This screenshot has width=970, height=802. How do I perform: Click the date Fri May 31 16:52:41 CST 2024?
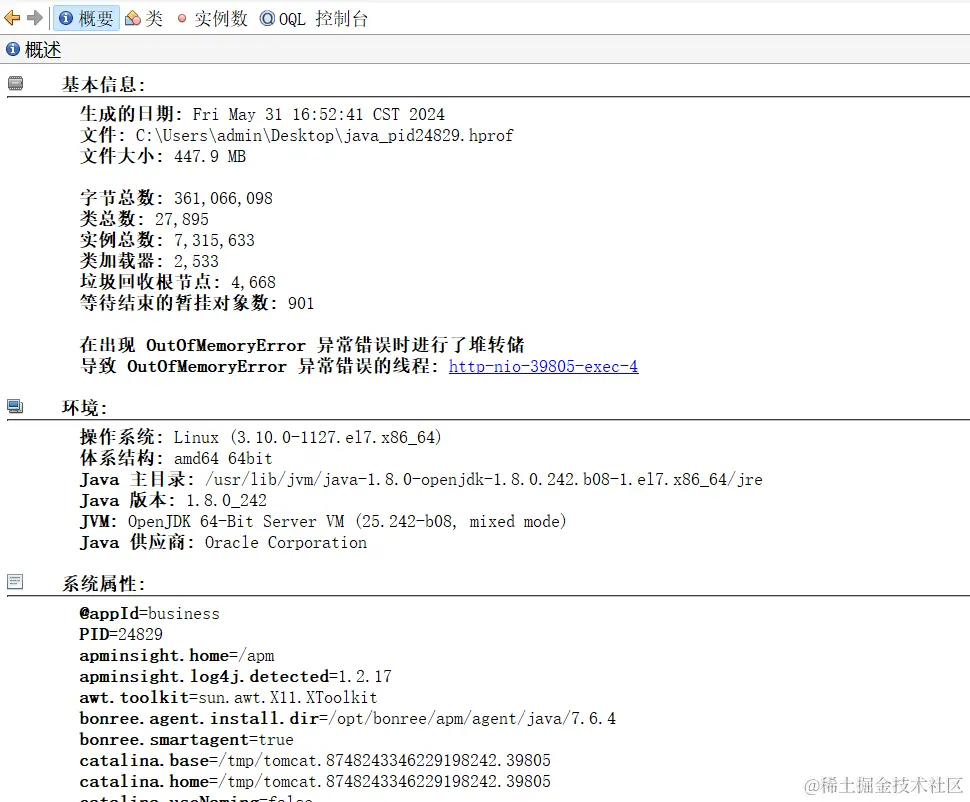[319, 114]
